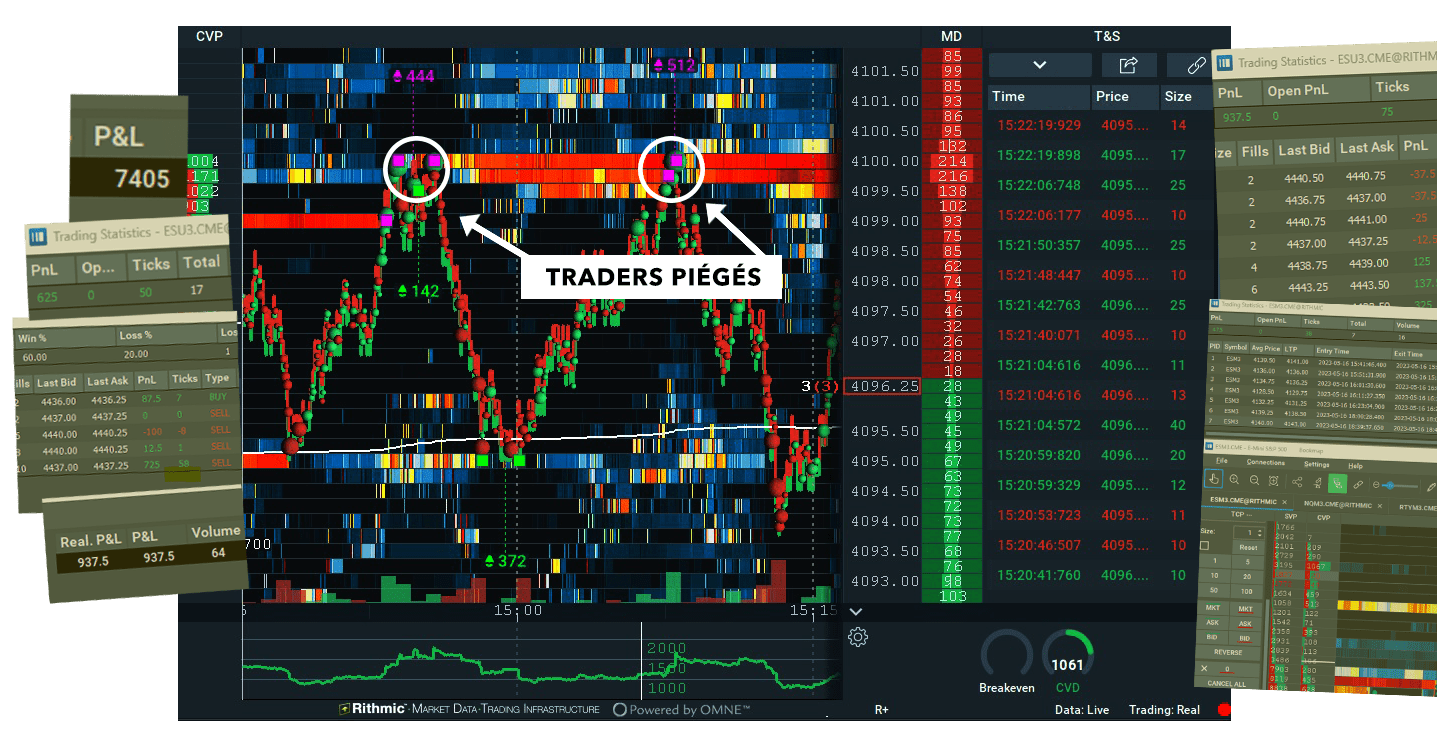Open the Help menu in Bookmap
The image size is (1437, 753).
(x=1355, y=466)
